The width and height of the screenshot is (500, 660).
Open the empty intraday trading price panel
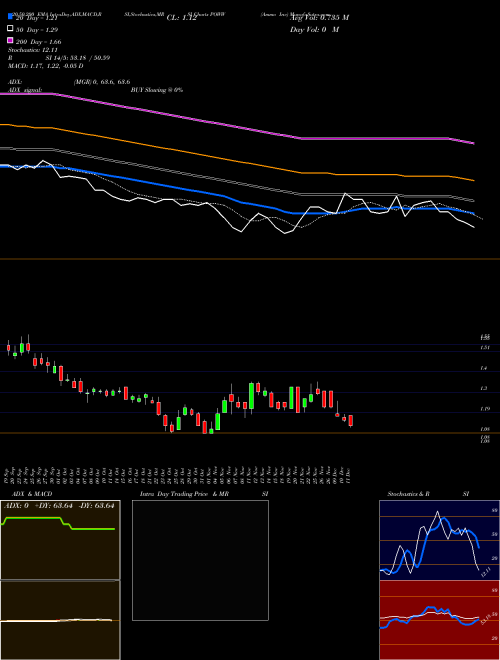click(x=200, y=560)
